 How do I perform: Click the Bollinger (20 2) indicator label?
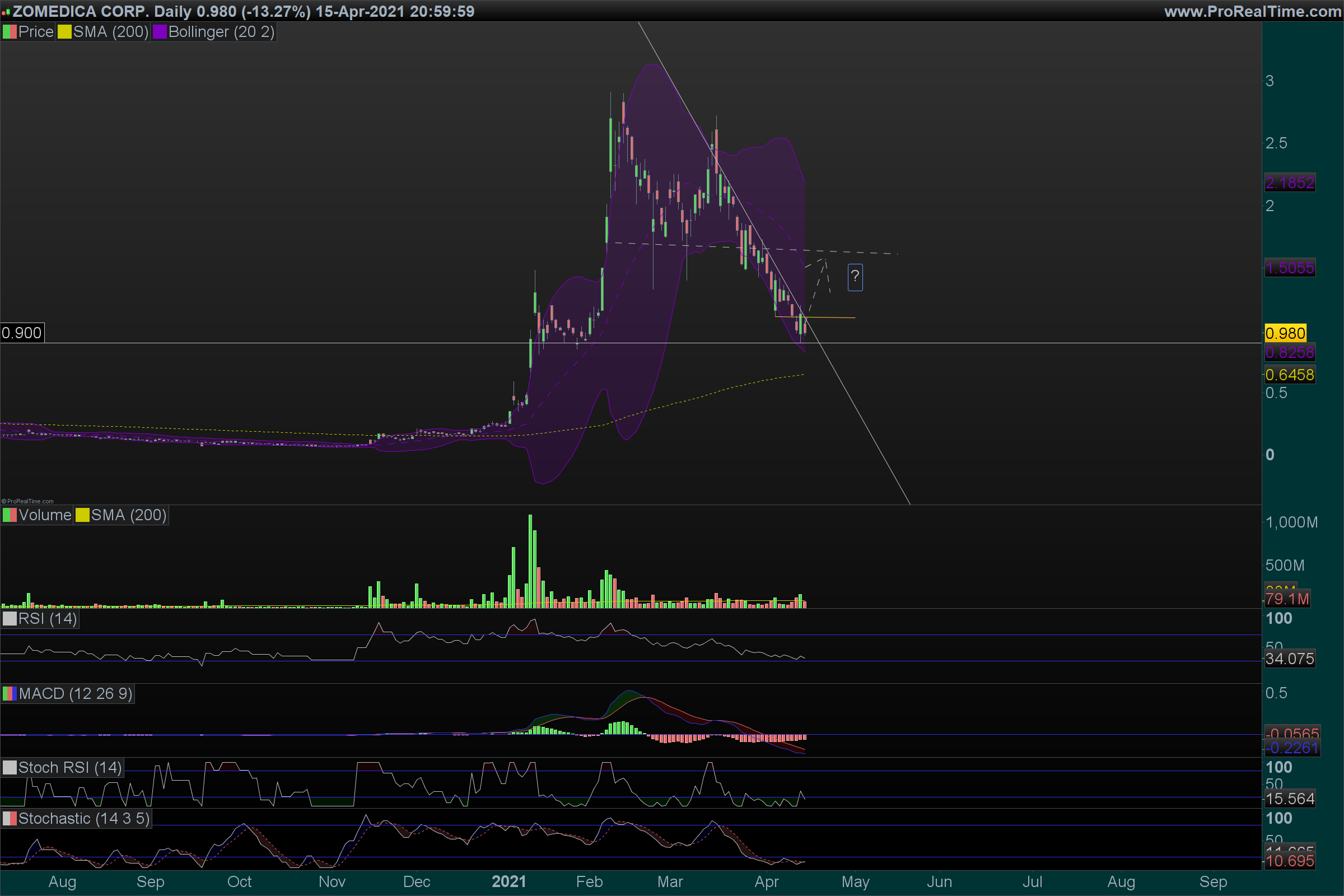pos(221,32)
